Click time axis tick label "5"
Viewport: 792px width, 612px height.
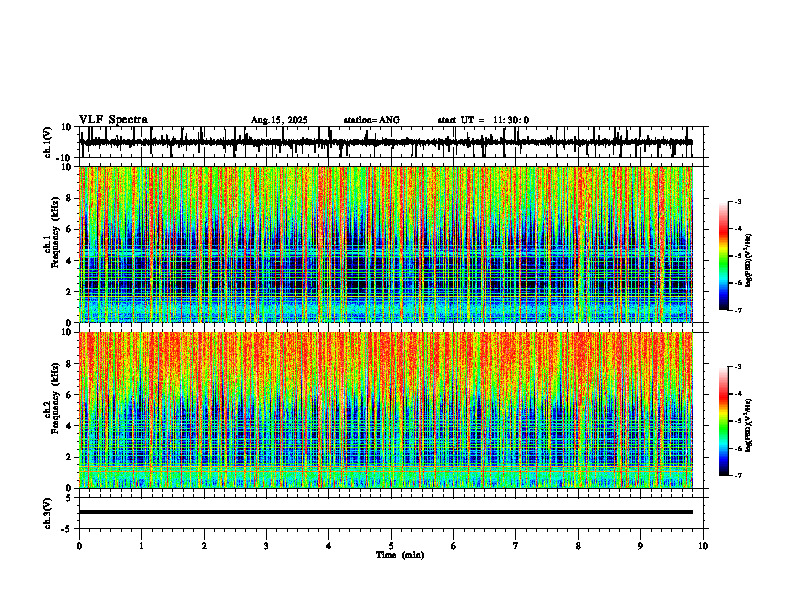tap(391, 546)
